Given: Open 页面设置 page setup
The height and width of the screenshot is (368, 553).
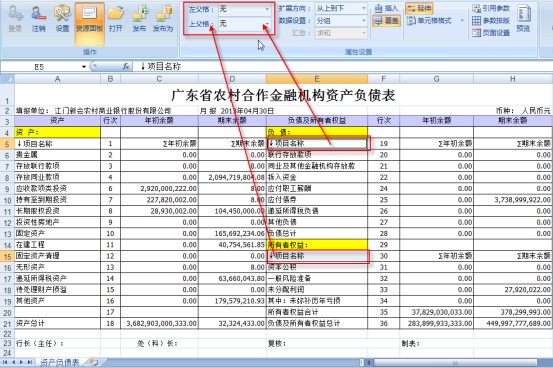Looking at the screenshot, I should tap(491, 33).
